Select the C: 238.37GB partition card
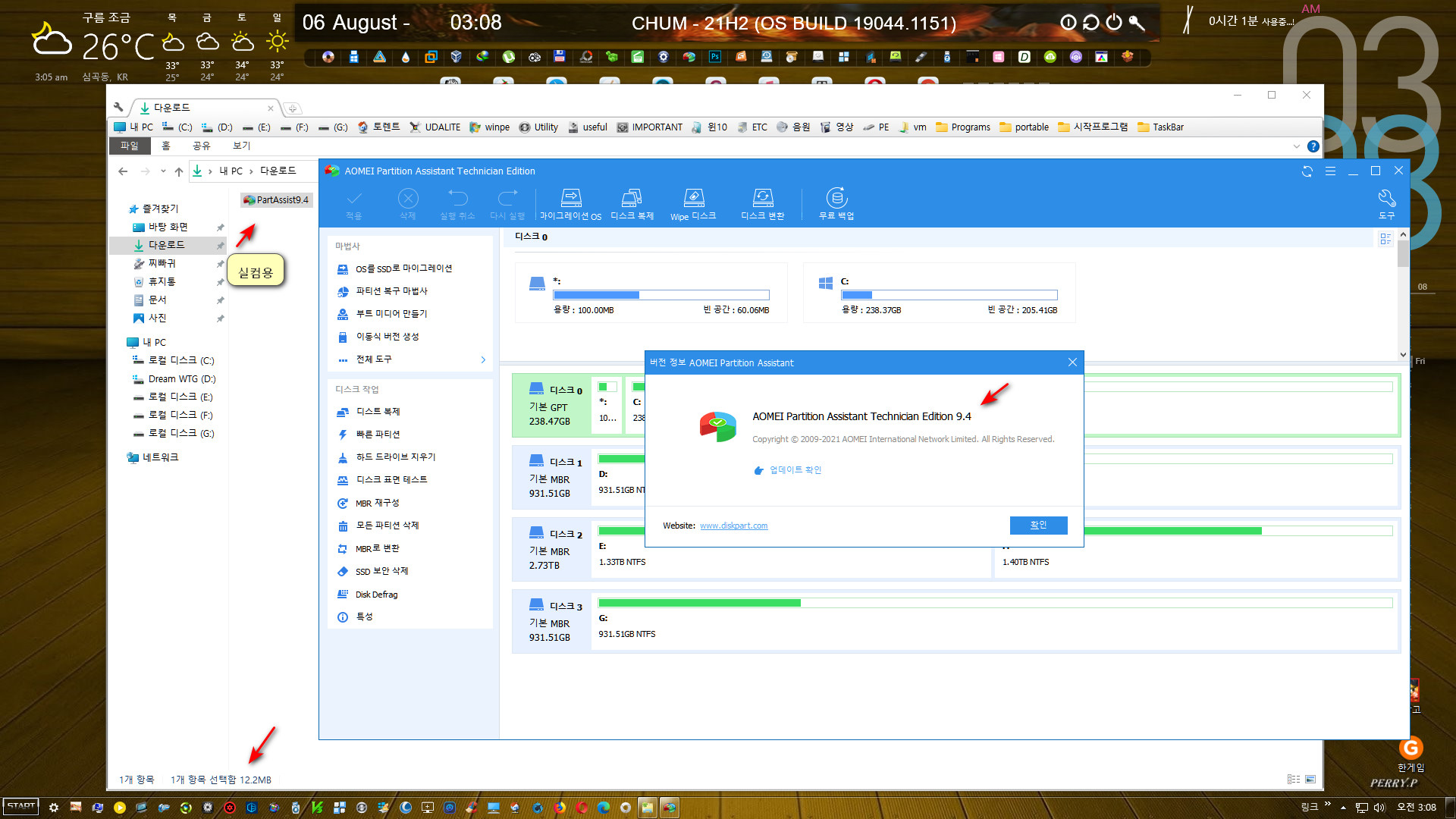 click(939, 293)
